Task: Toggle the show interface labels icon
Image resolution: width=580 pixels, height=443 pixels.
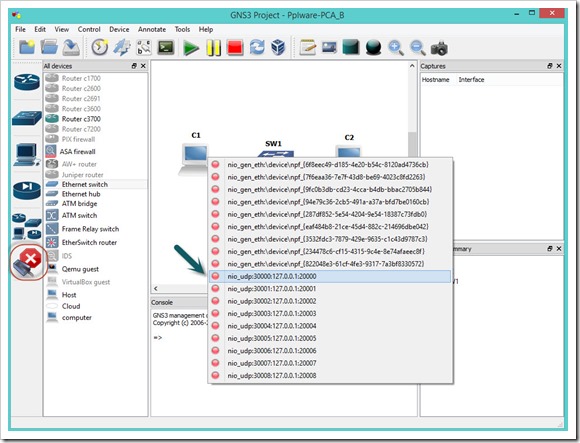Action: [144, 48]
